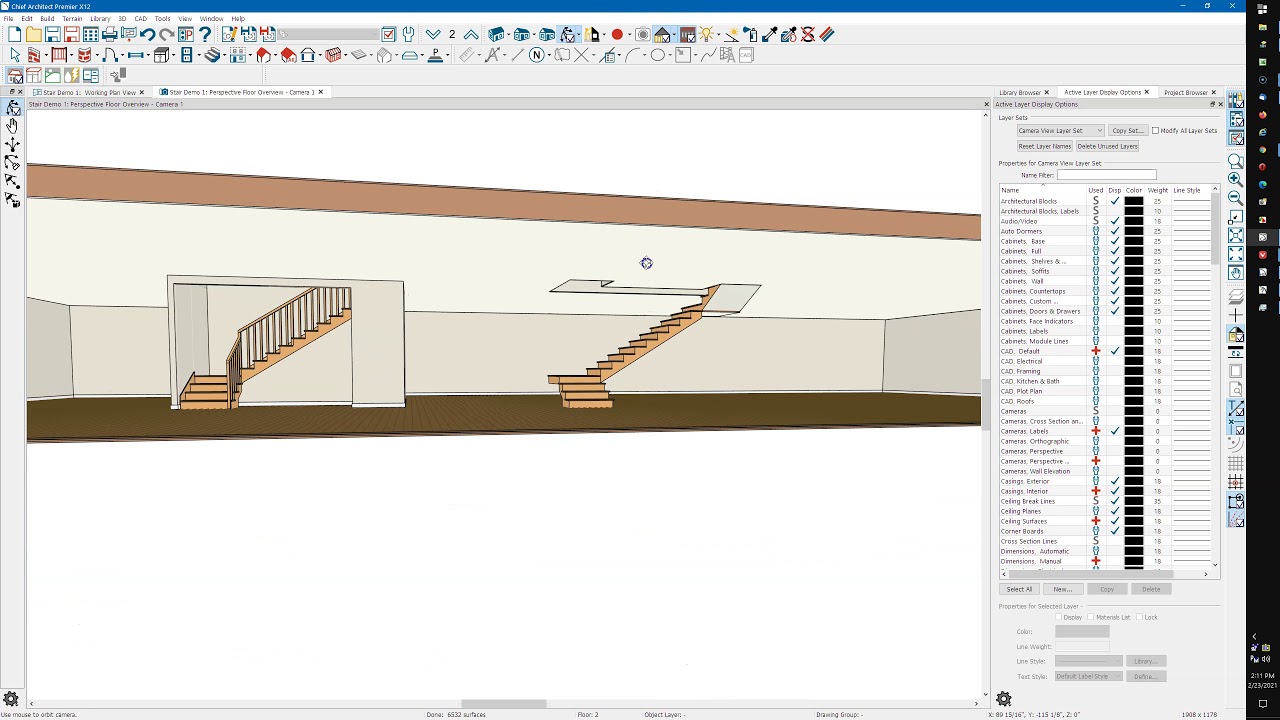Click the Select All button

pos(1019,589)
